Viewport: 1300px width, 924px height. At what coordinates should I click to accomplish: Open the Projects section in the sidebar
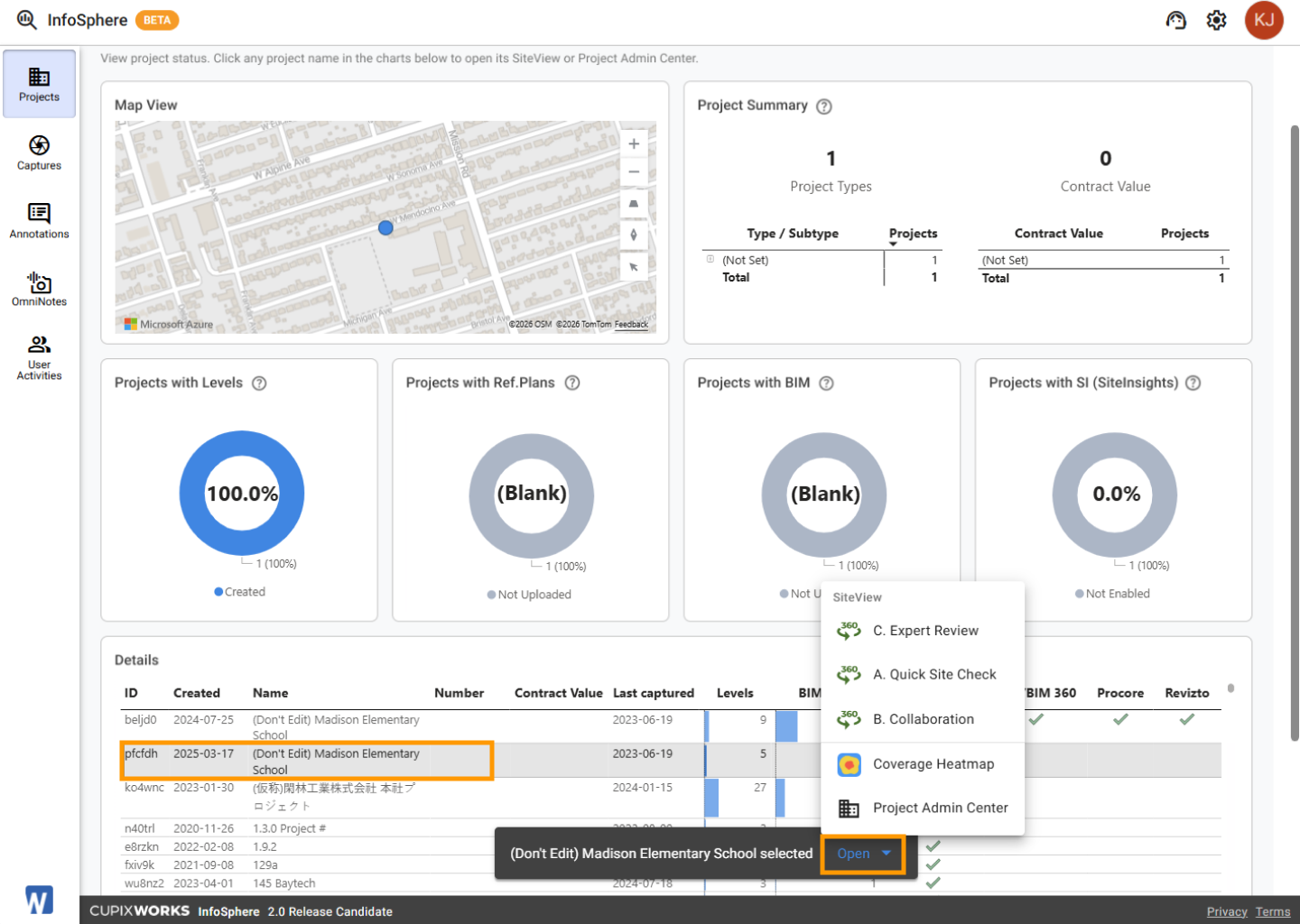point(39,84)
